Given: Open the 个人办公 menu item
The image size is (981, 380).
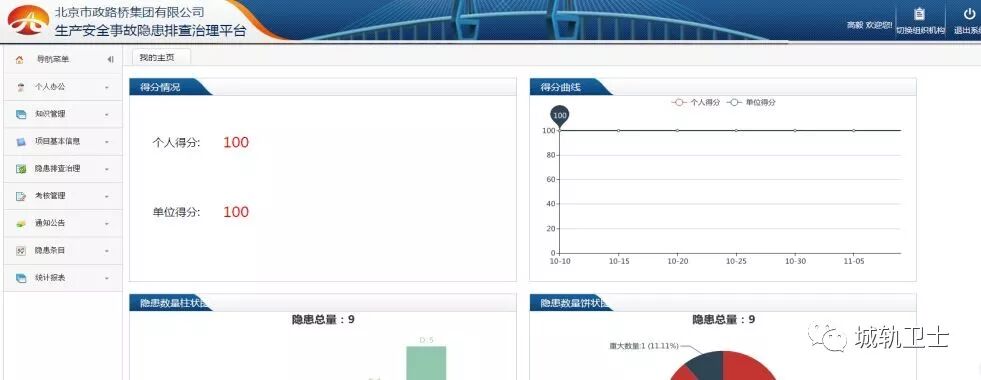Looking at the screenshot, I should [x=63, y=87].
